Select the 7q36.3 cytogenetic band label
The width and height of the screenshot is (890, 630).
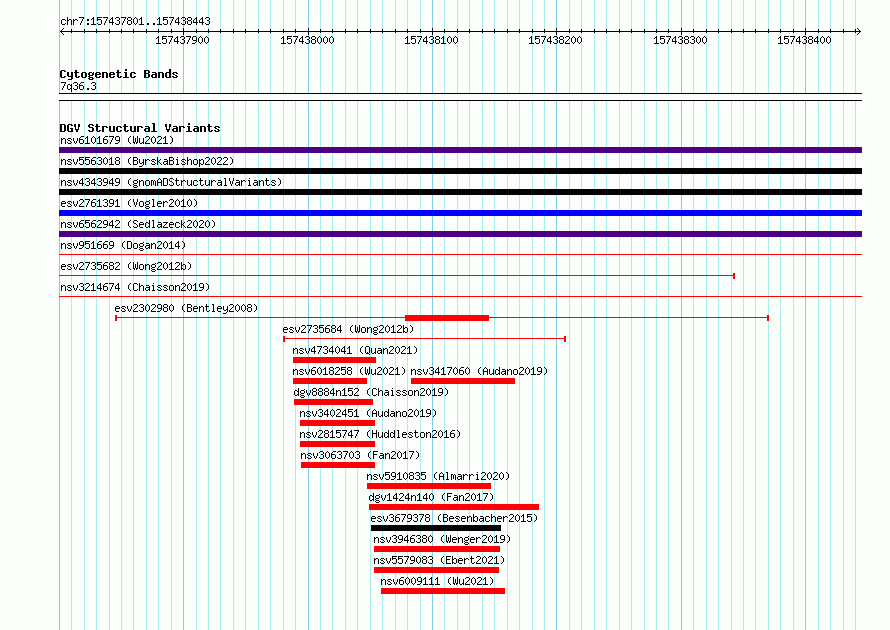(x=78, y=86)
